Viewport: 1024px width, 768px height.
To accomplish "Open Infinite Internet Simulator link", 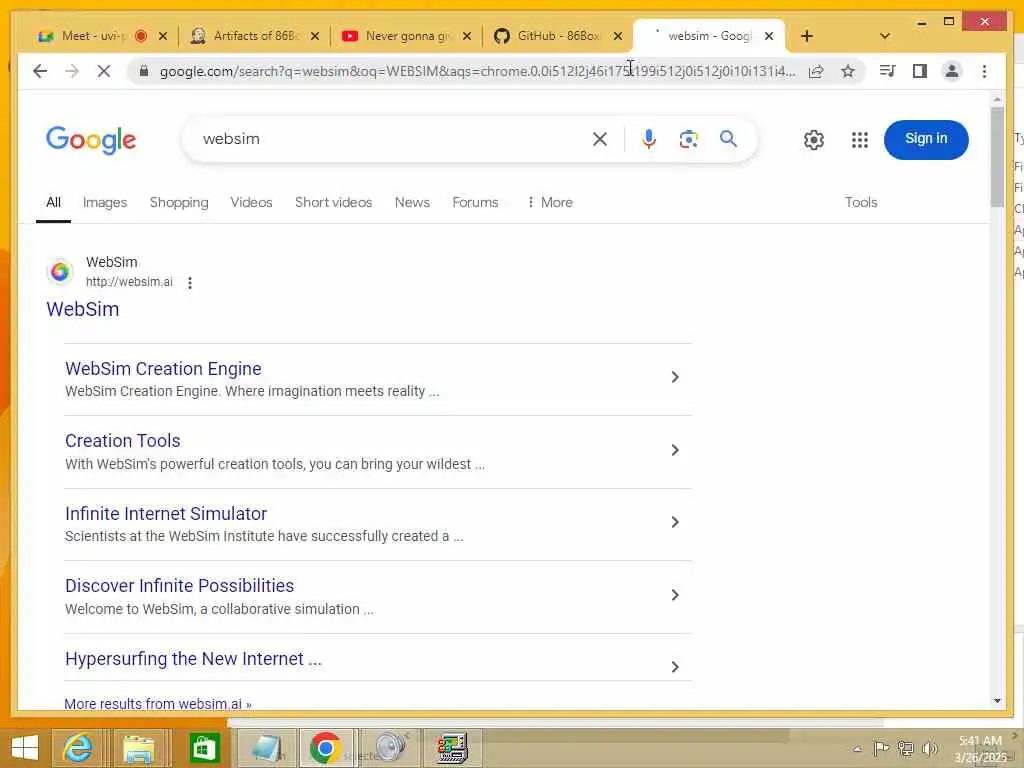I will coord(166,514).
